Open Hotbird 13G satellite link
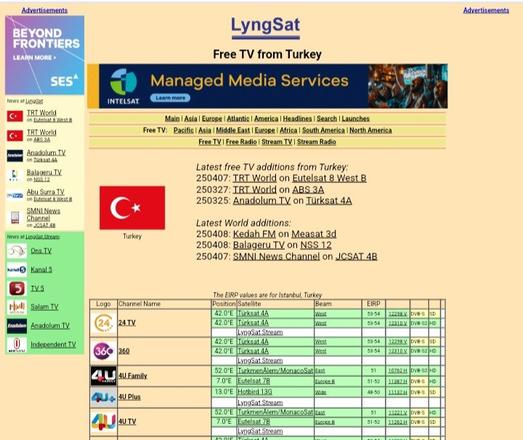523x440 pixels. 254,392
